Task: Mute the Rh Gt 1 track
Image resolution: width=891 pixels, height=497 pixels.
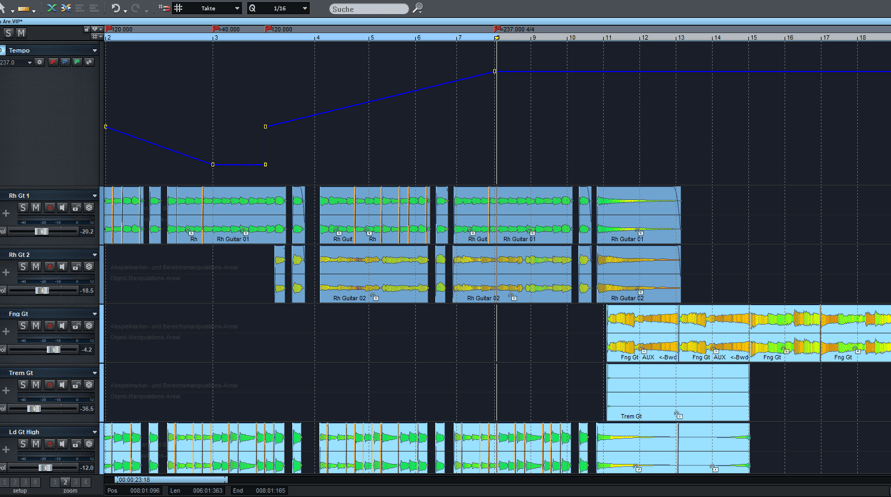Action: pyautogui.click(x=36, y=208)
